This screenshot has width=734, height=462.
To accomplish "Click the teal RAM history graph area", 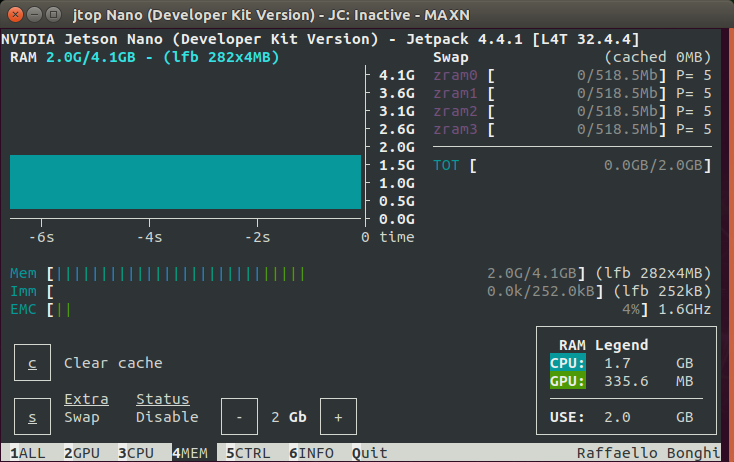I will click(185, 182).
